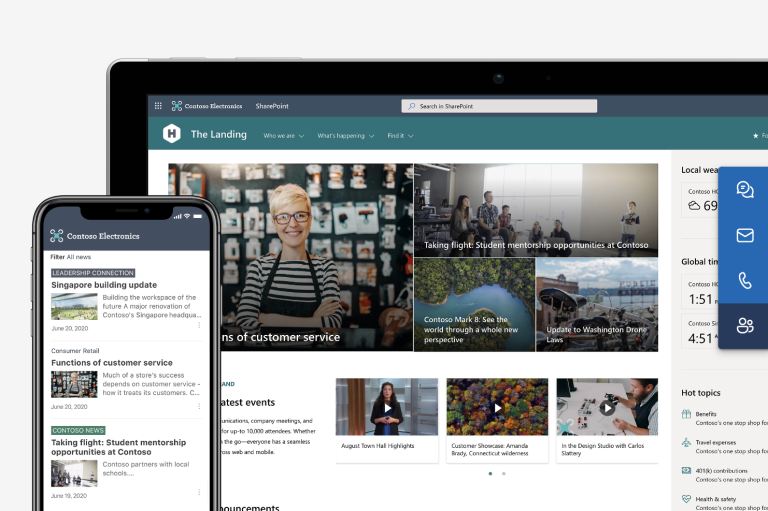Select the second carousel page dot
Viewport: 768px width, 511px height.
tap(504, 473)
